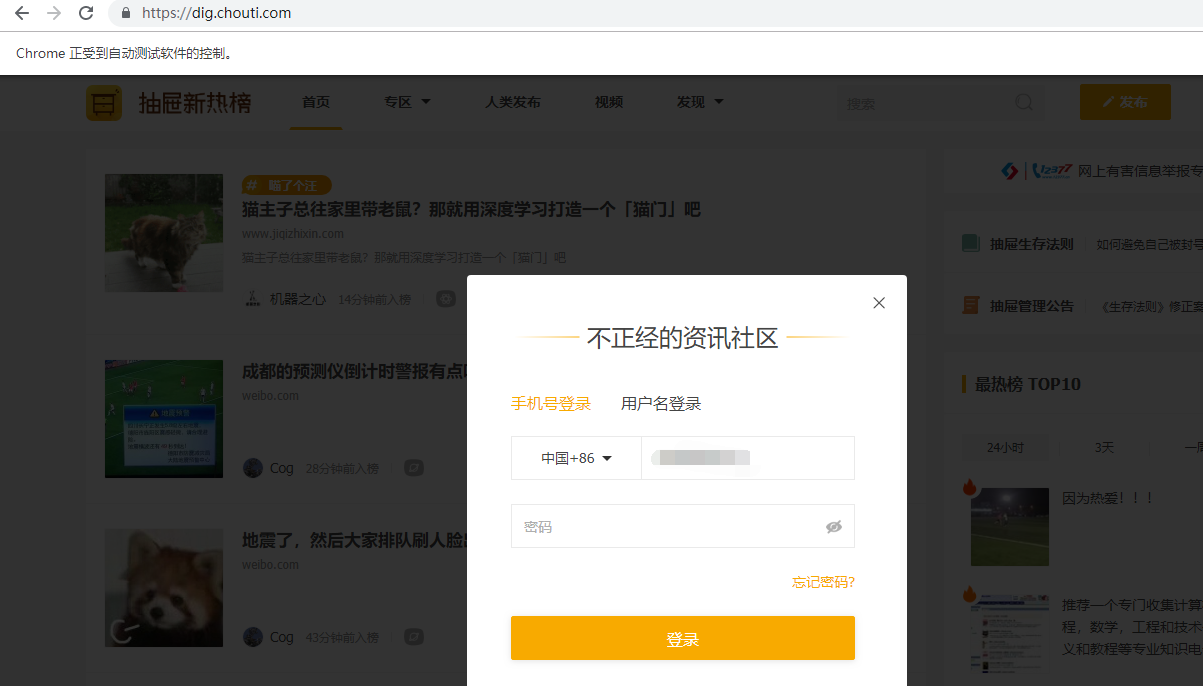
Task: Open the 人类发布 navigation tab
Action: [x=513, y=102]
